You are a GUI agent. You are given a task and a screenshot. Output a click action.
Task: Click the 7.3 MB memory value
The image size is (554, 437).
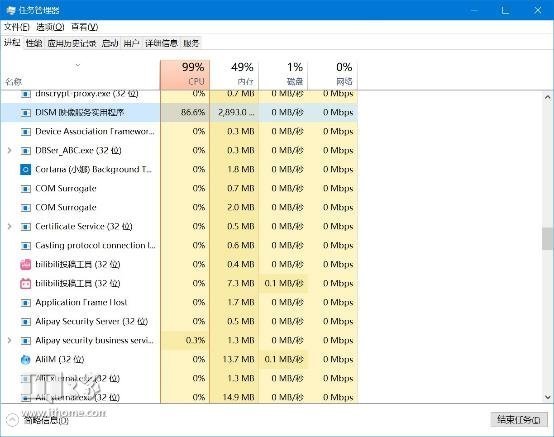pyautogui.click(x=241, y=283)
